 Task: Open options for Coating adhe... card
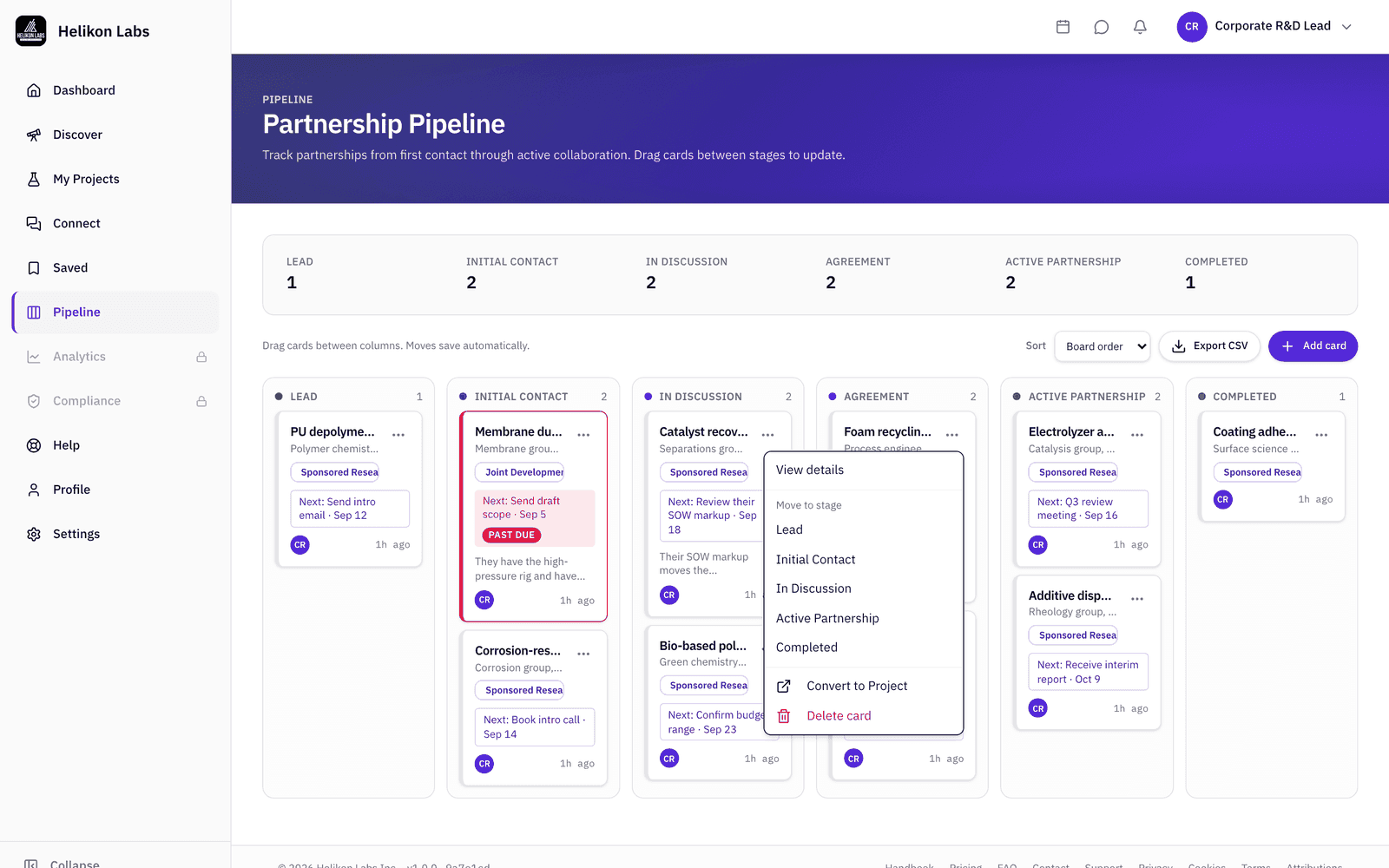tap(1321, 434)
